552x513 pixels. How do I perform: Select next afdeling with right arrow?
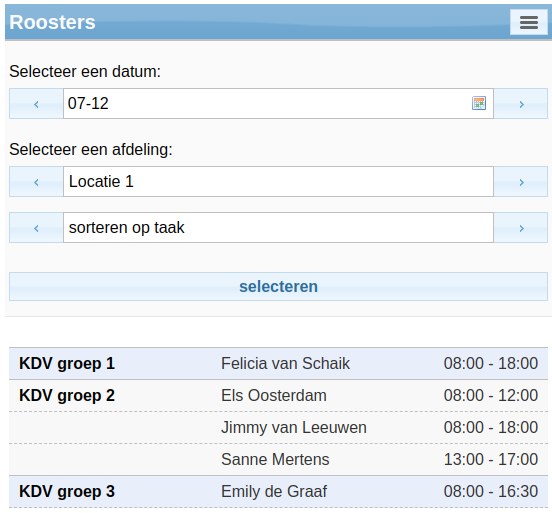[x=521, y=182]
